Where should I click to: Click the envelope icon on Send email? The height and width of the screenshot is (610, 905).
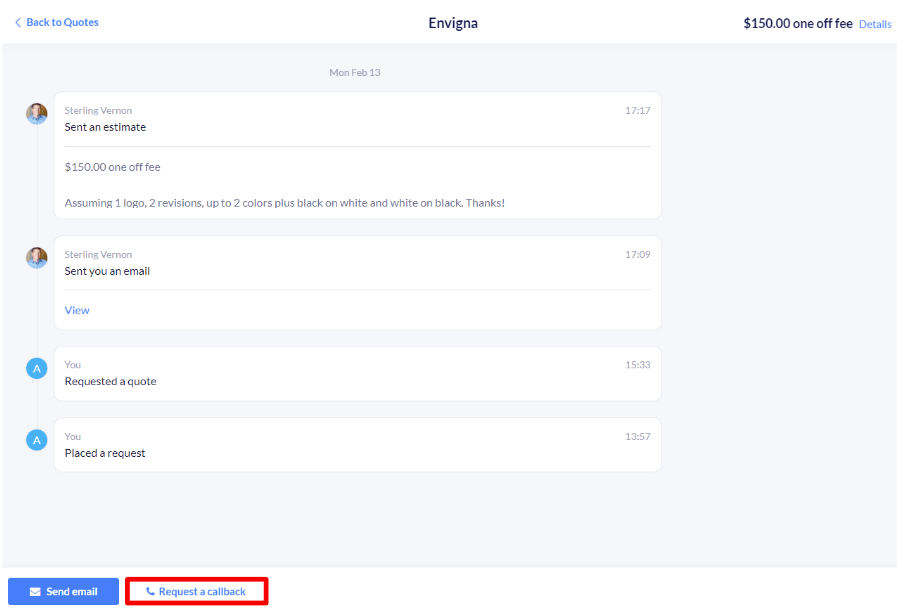click(35, 592)
